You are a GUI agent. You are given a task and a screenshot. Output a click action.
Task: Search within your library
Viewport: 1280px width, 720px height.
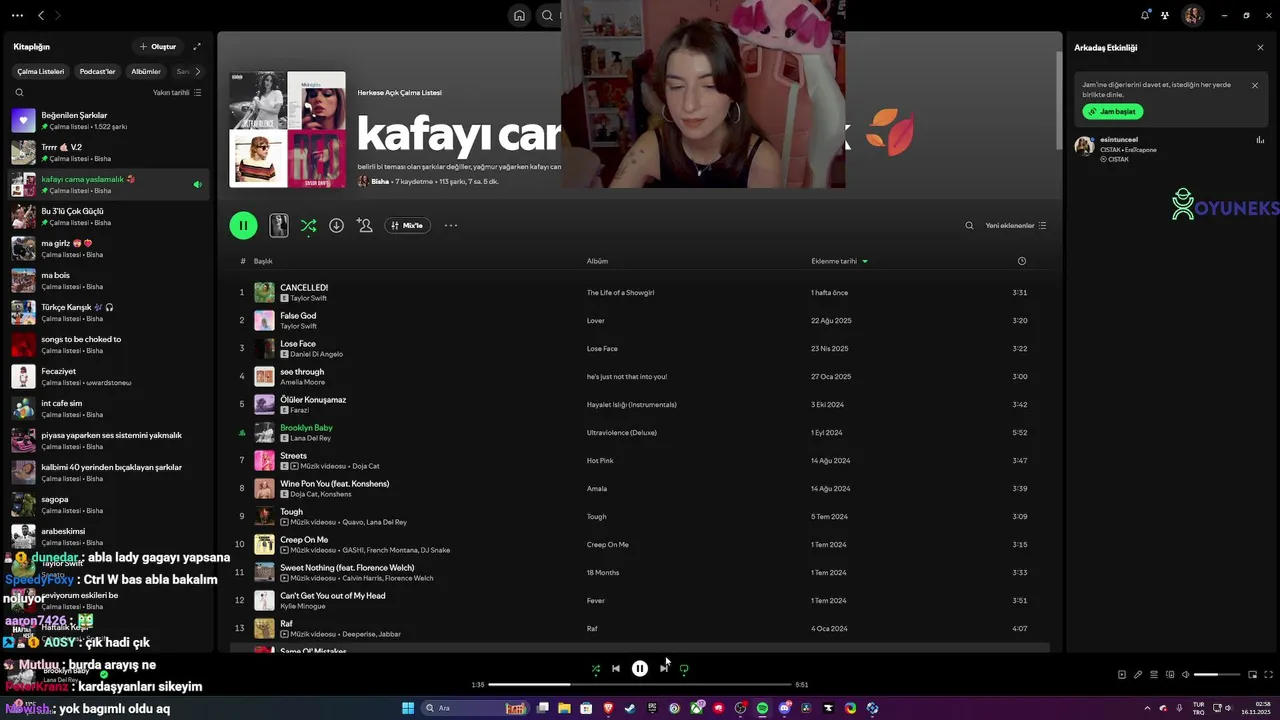[x=19, y=92]
